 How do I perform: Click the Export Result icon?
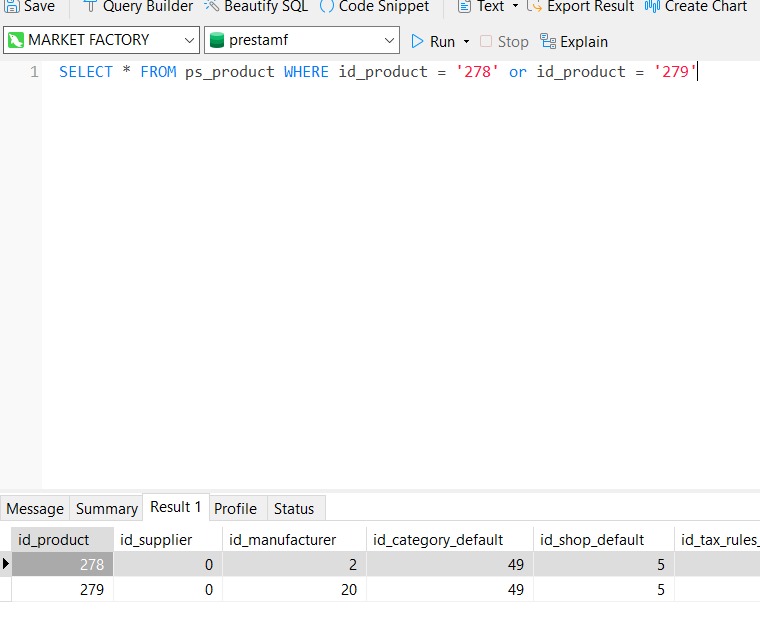pyautogui.click(x=534, y=6)
